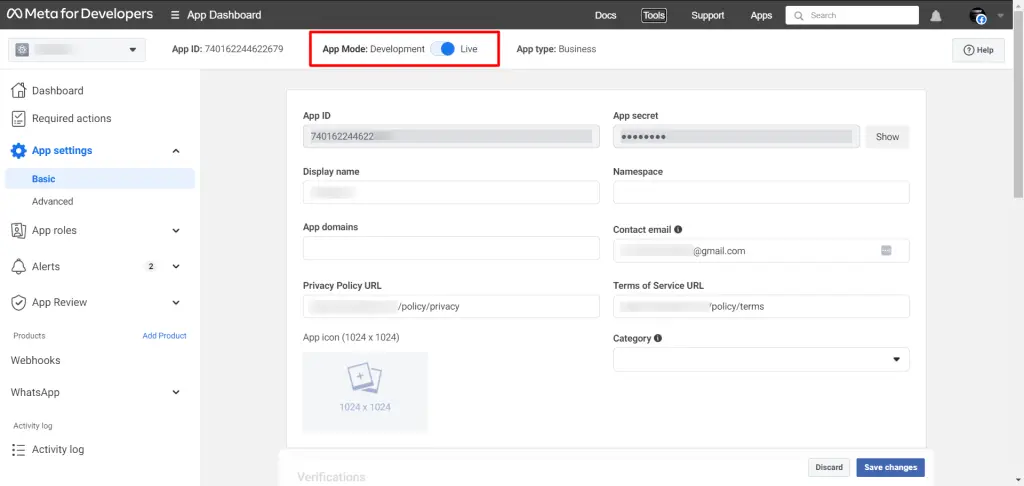Viewport: 1024px width, 486px height.
Task: Click the Activity log list icon
Action: coord(19,449)
